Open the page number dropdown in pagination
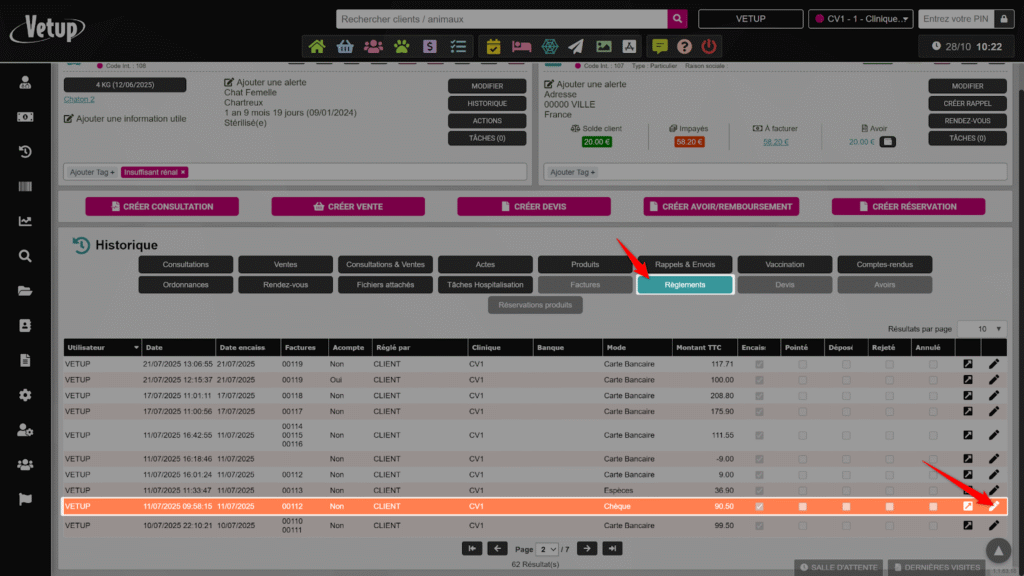The image size is (1024, 576). click(547, 549)
